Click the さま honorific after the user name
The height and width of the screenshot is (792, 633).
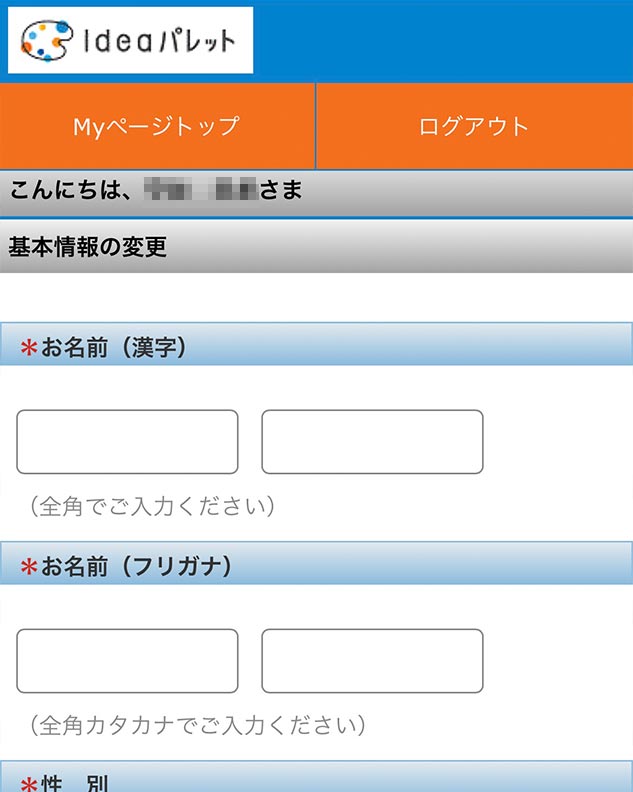click(281, 190)
